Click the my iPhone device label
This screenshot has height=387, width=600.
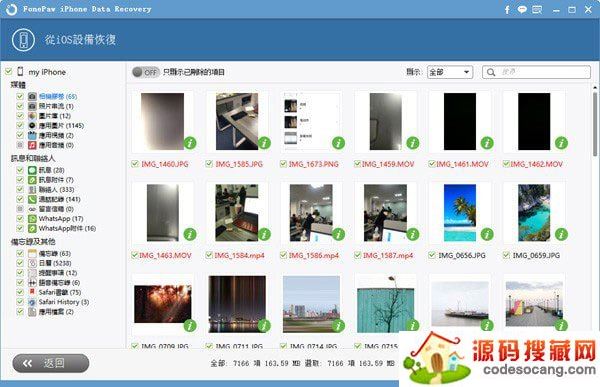[x=47, y=72]
